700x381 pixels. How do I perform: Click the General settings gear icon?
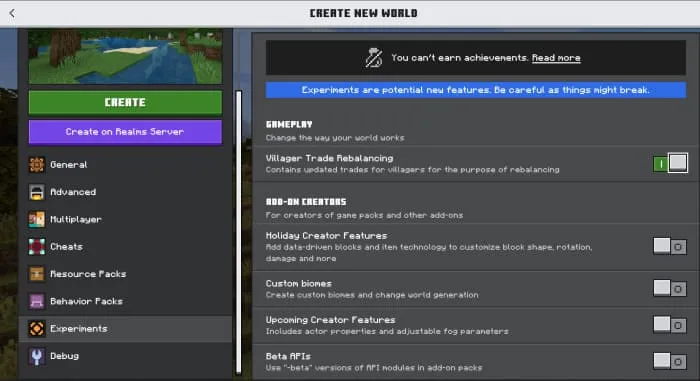37,165
